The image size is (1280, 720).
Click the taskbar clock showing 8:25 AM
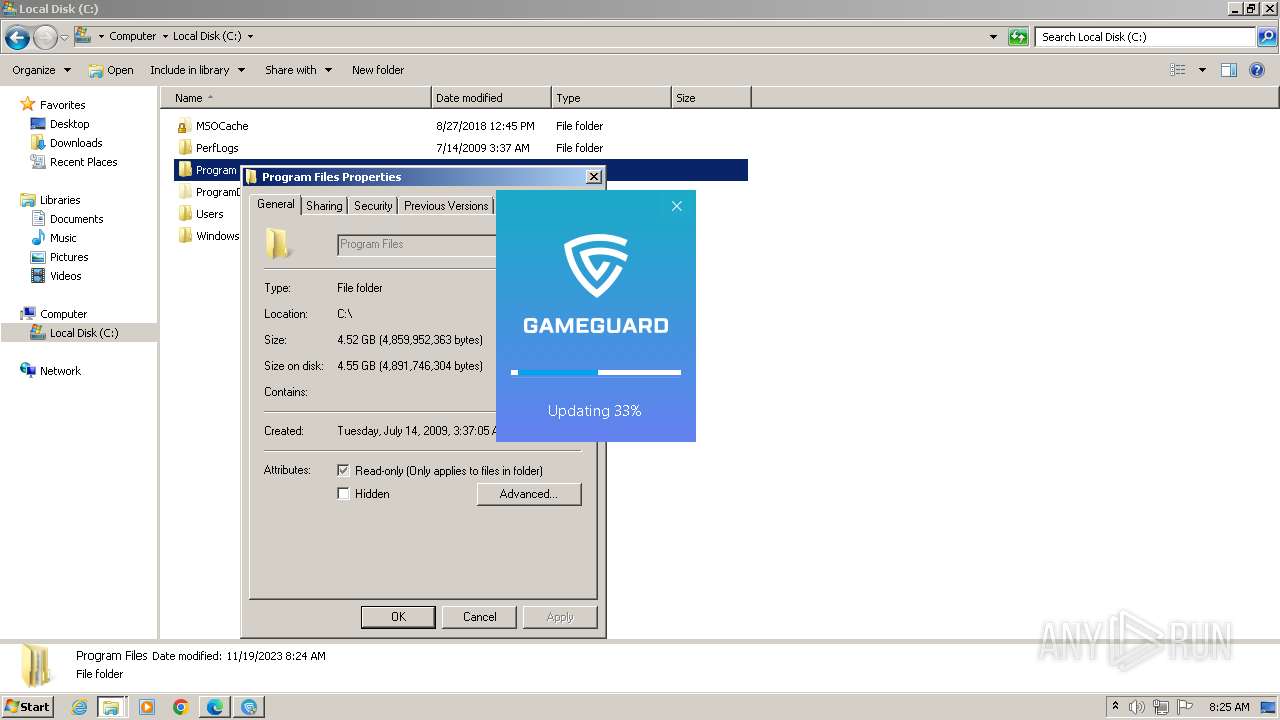pos(1229,707)
